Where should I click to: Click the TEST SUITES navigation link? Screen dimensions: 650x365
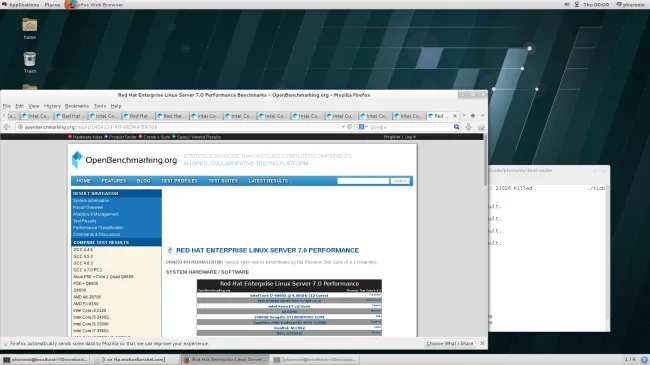click(223, 181)
